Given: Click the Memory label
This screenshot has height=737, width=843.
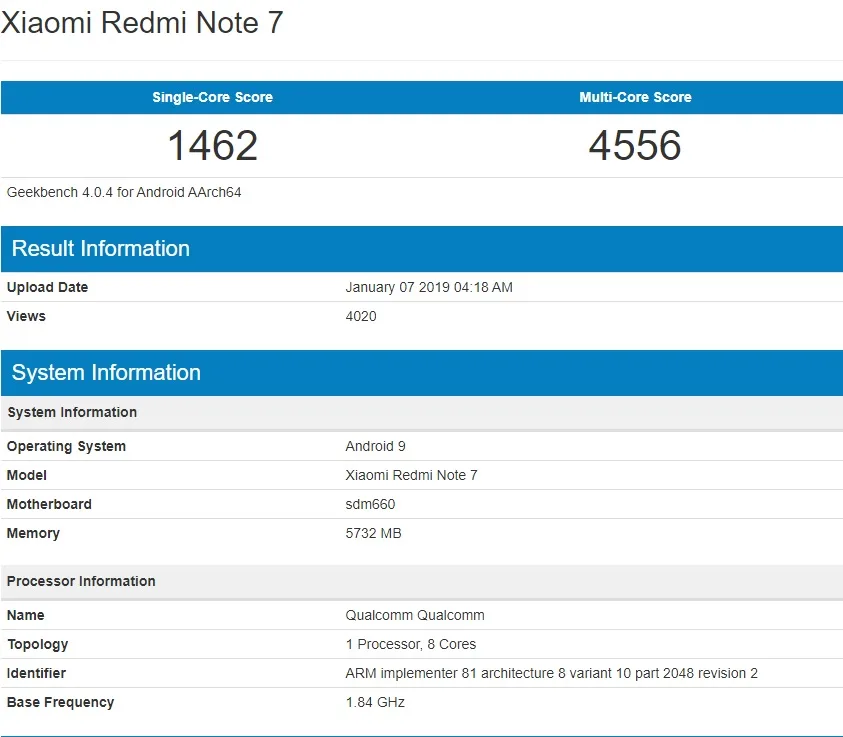Looking at the screenshot, I should 33,533.
